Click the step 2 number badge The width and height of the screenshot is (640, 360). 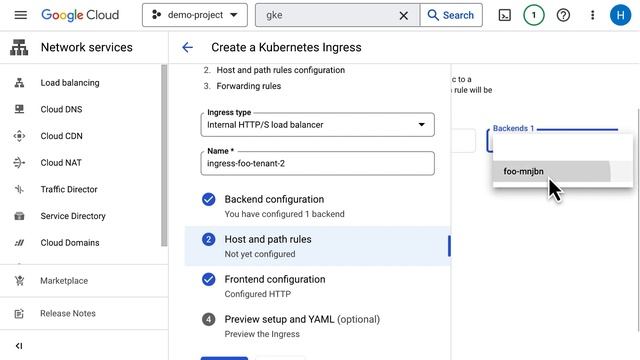(209, 239)
